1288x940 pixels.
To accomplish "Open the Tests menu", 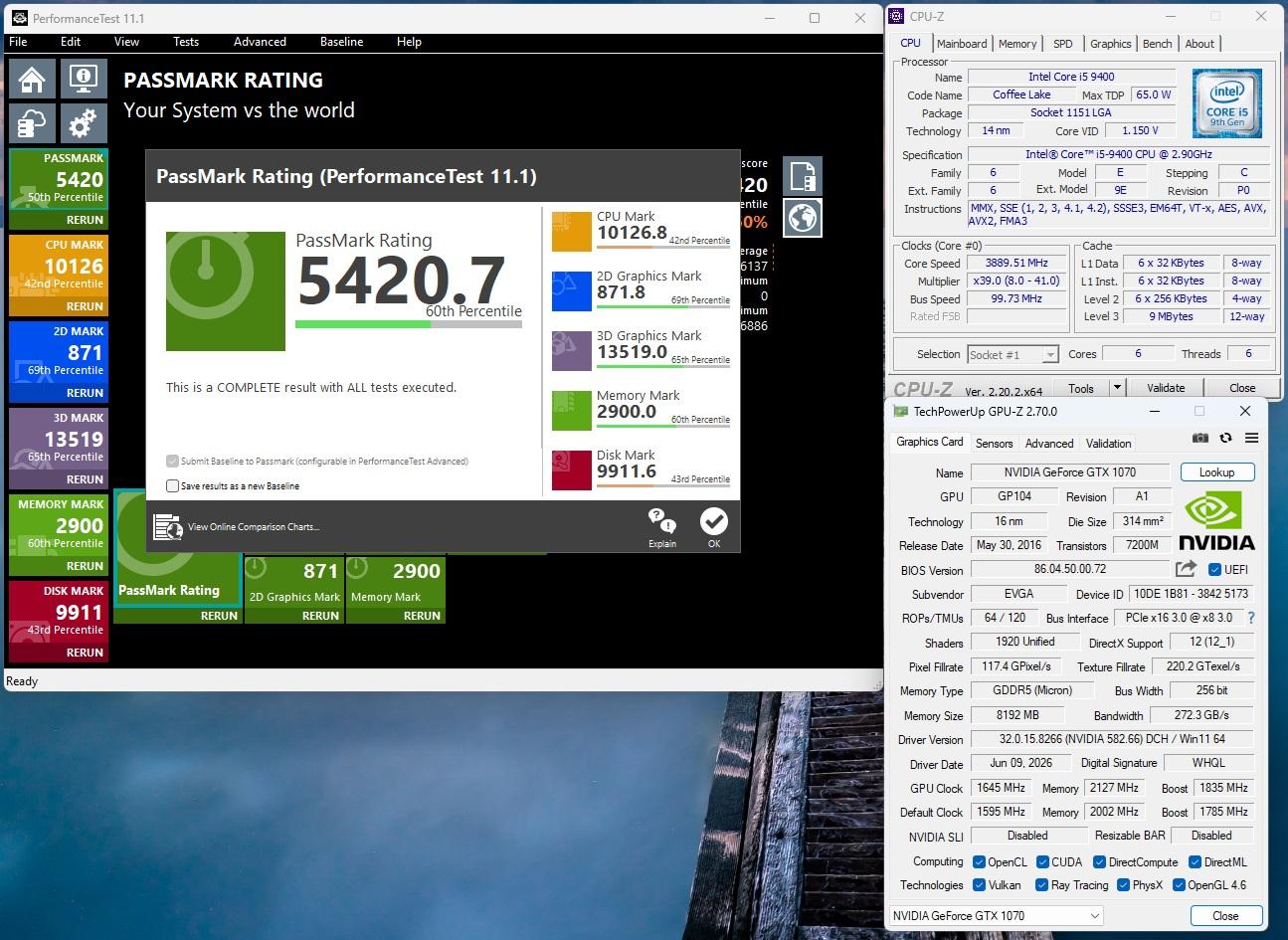I will tap(186, 42).
